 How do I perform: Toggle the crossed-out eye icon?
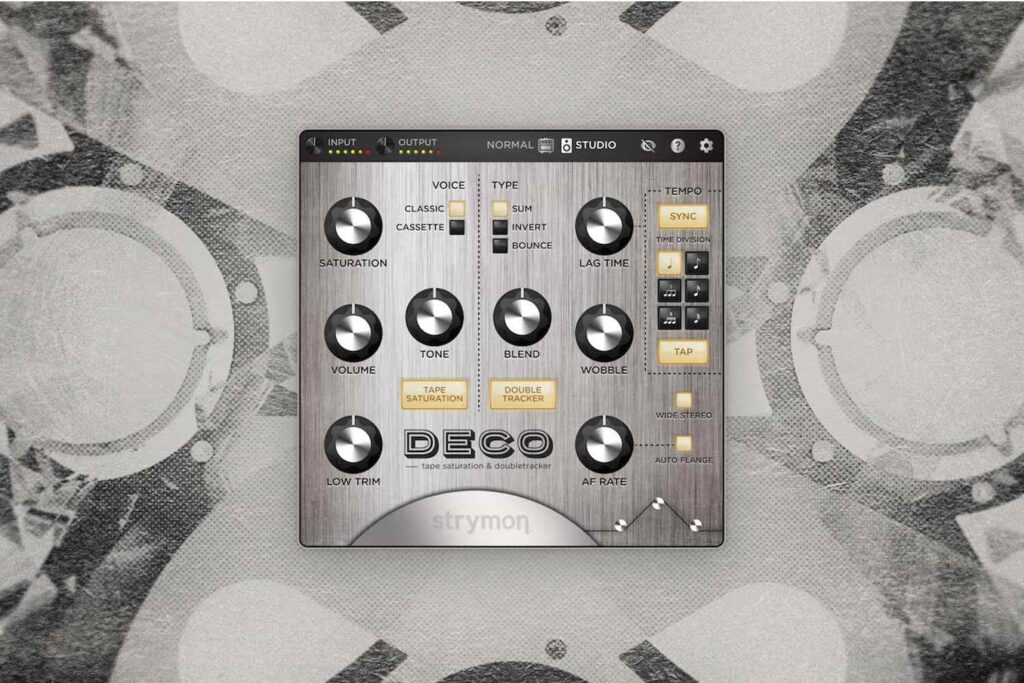[x=648, y=146]
